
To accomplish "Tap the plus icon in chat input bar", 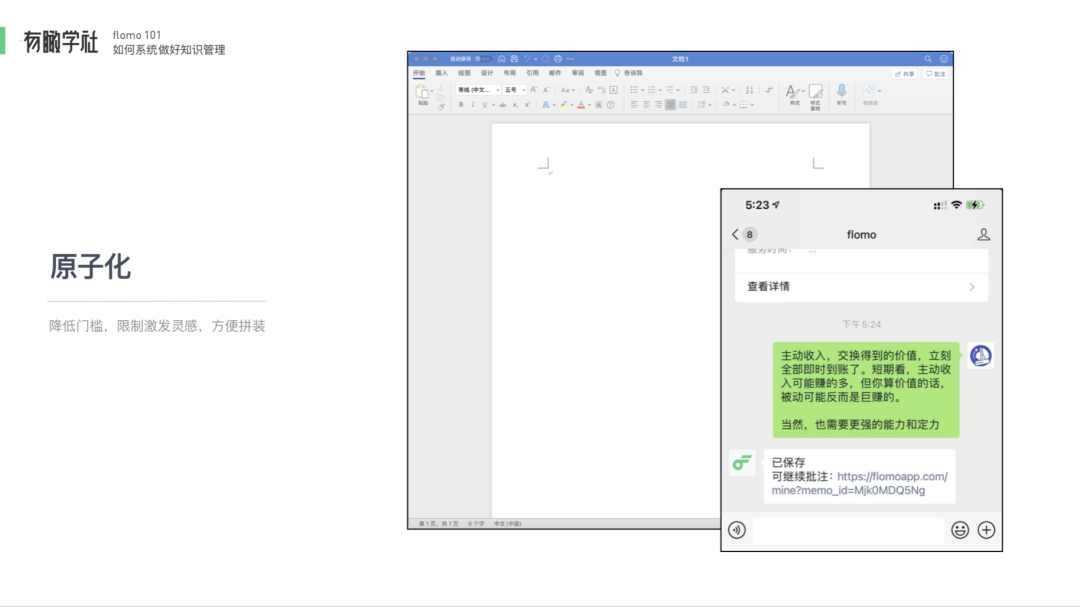I will coord(986,530).
